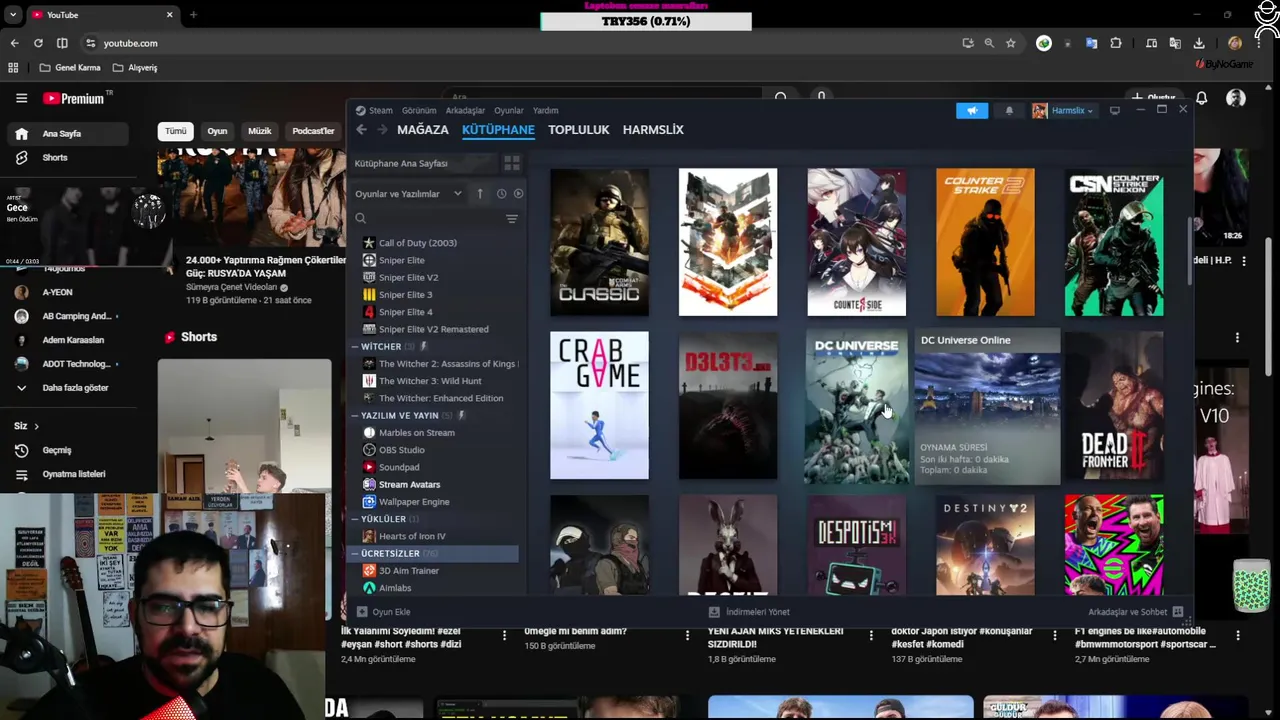Open Arkadaşlar menu in Steam
This screenshot has width=1280, height=720.
pyautogui.click(x=465, y=111)
